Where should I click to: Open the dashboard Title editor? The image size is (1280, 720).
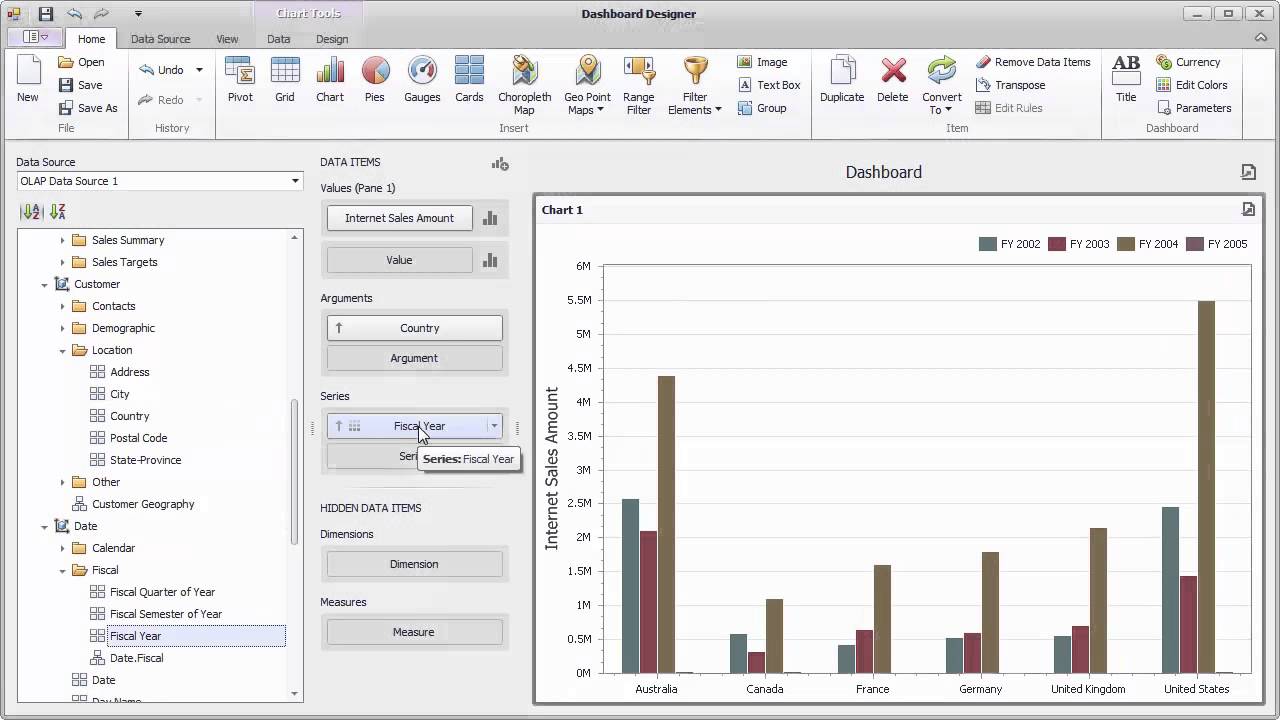click(x=1126, y=80)
